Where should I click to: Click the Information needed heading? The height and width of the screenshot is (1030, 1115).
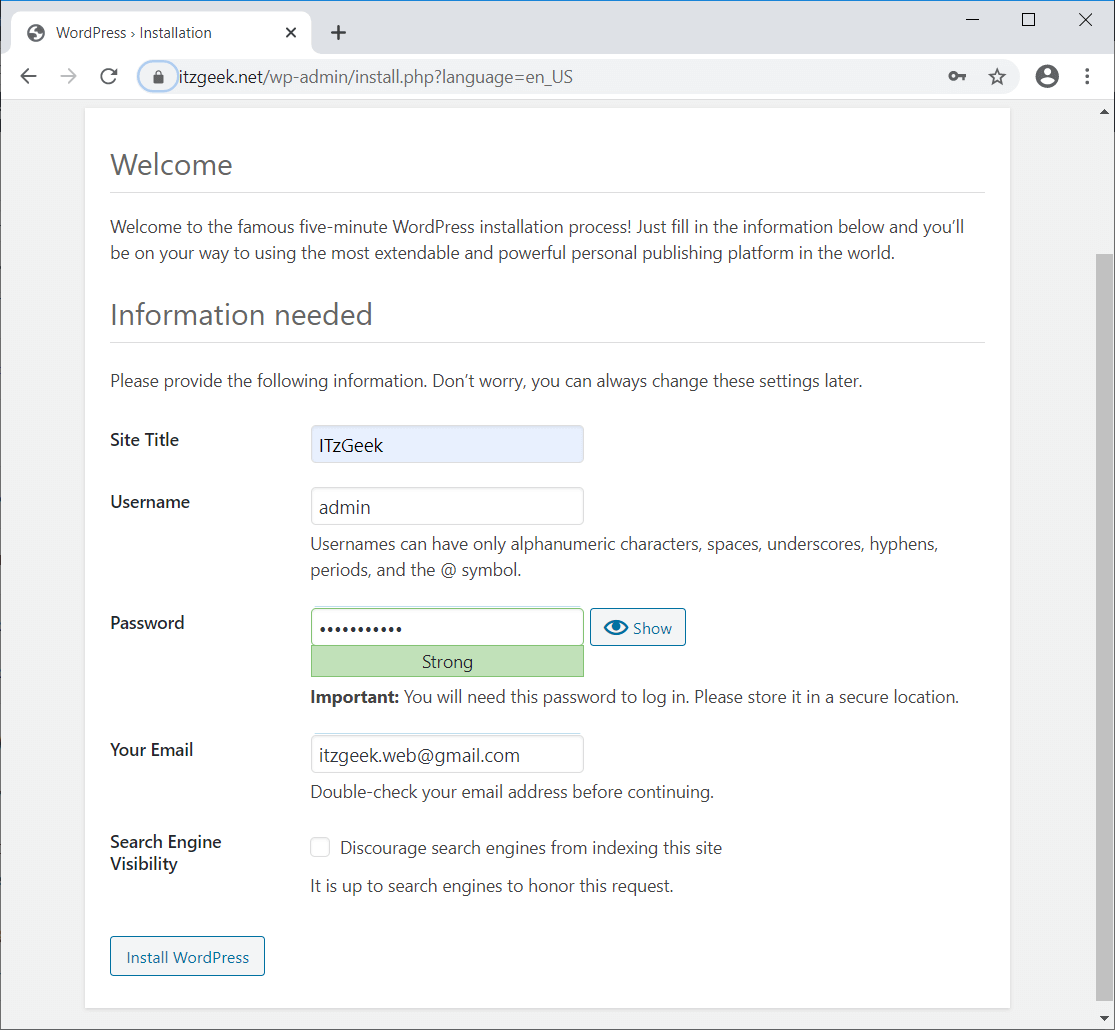pos(241,315)
